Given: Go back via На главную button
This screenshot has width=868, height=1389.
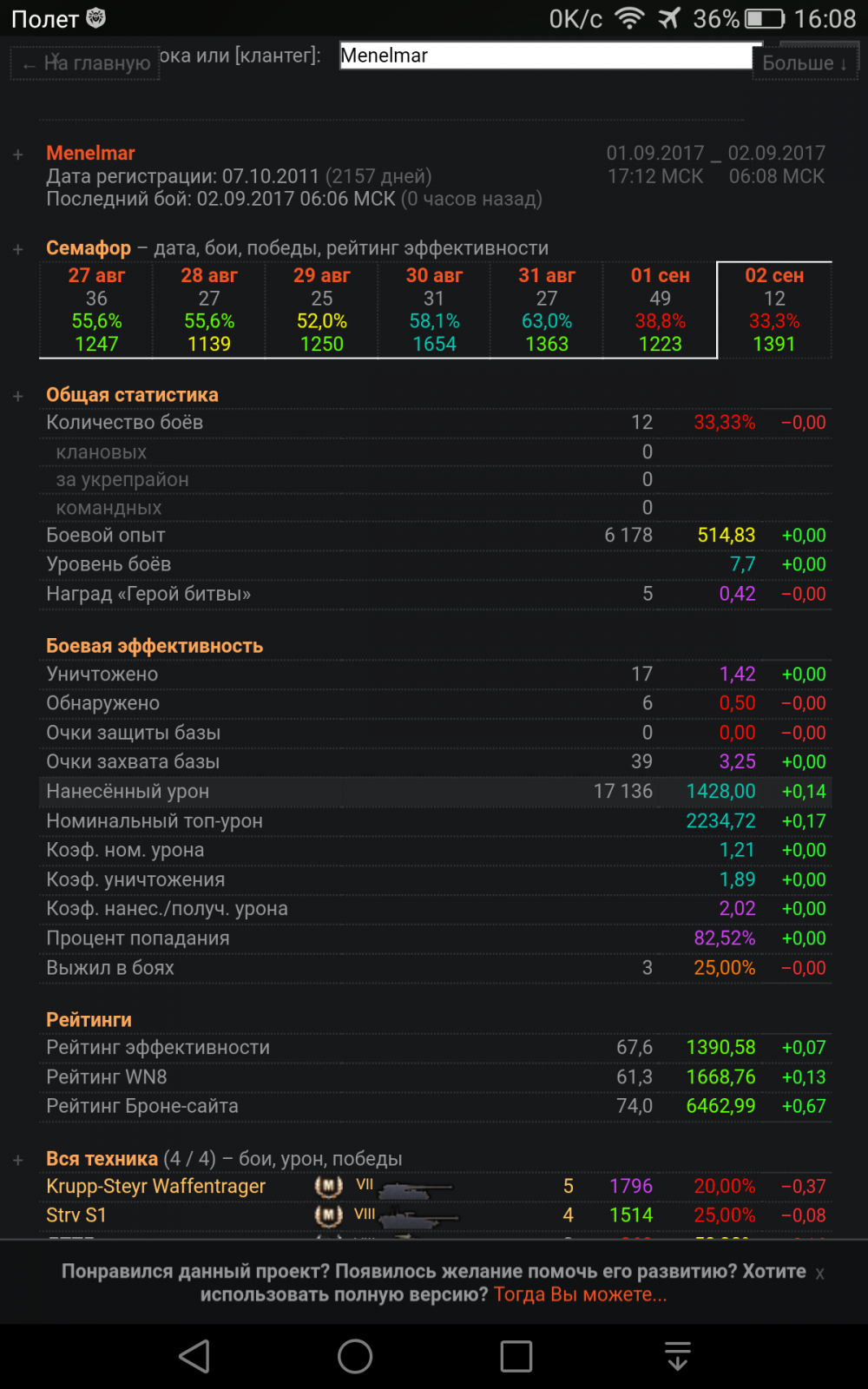Looking at the screenshot, I should click(86, 63).
